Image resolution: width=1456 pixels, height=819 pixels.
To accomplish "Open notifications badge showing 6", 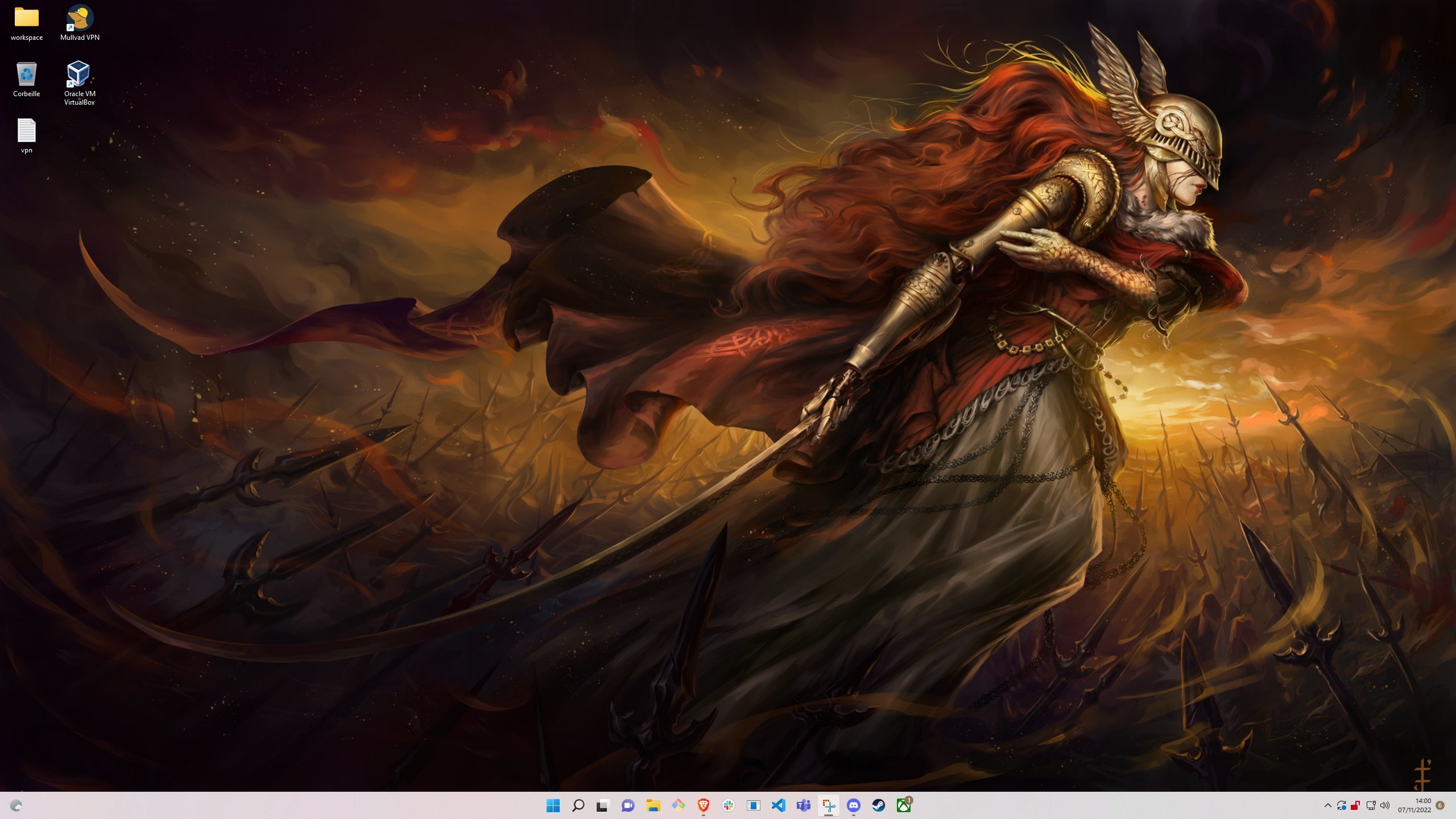I will [1440, 805].
